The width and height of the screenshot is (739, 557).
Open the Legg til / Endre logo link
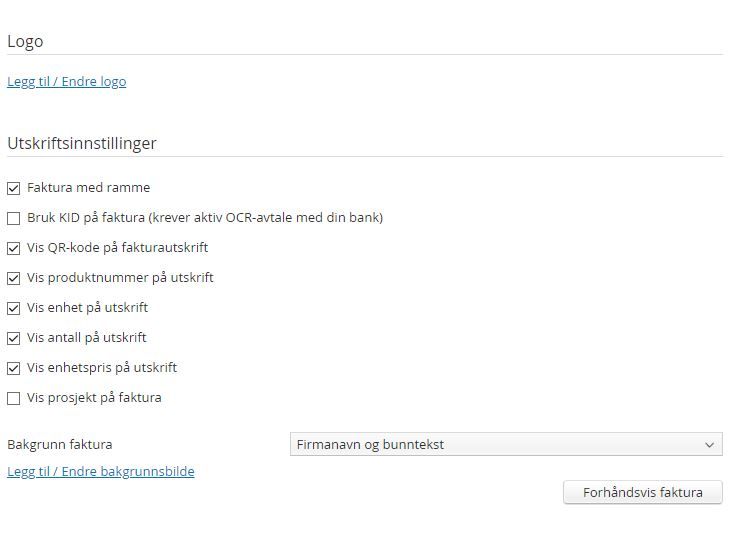tap(67, 82)
